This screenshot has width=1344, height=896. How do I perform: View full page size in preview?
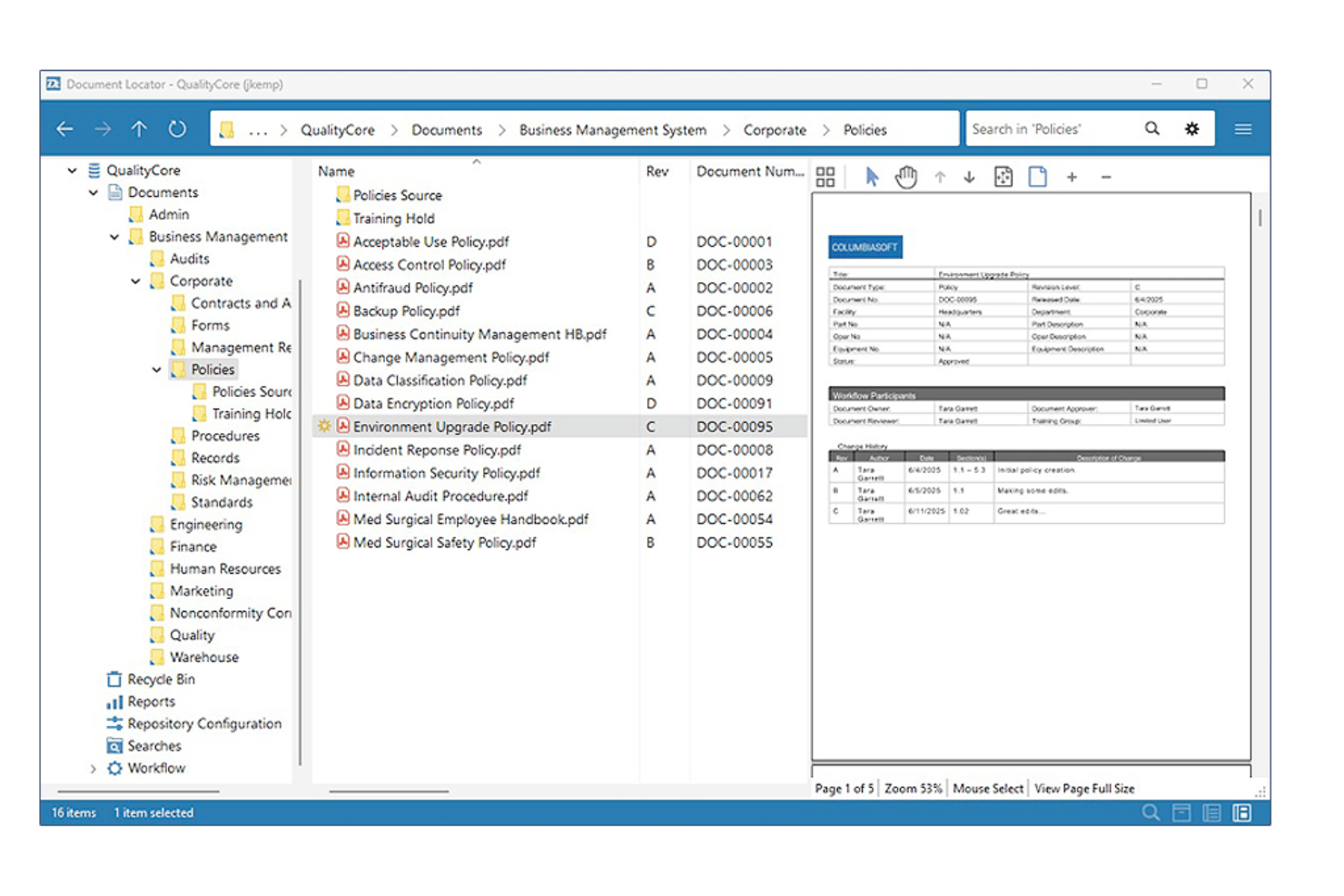click(1037, 177)
